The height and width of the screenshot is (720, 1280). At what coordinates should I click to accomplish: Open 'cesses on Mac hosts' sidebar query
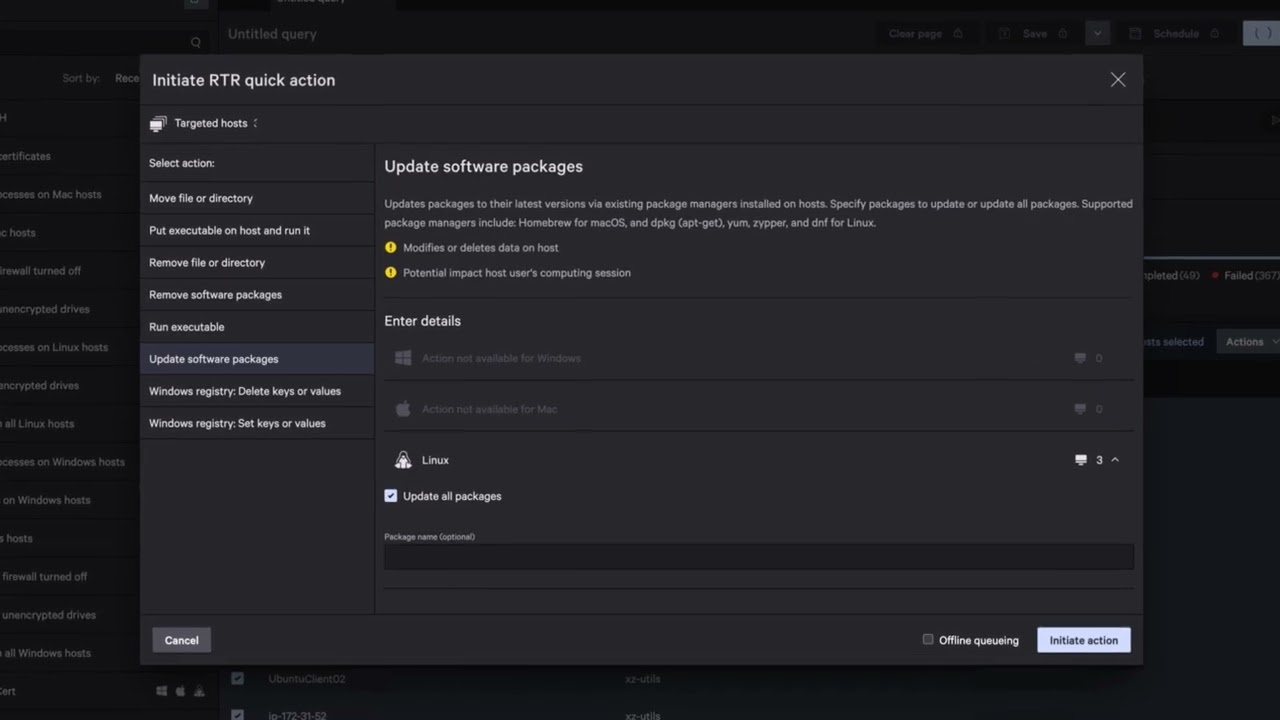point(50,195)
